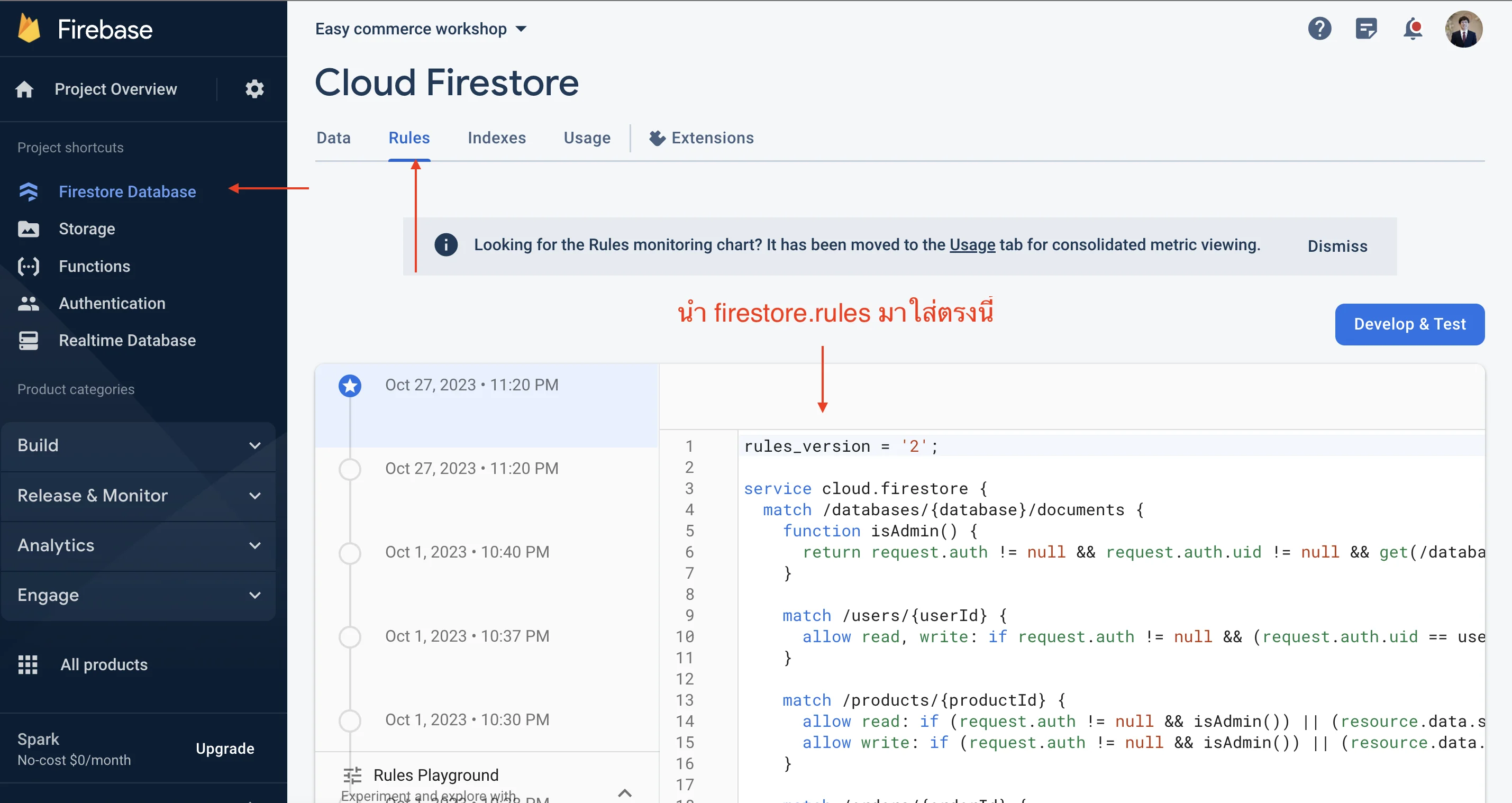The width and height of the screenshot is (1512, 803).
Task: Click the Upgrade plan button
Action: coord(225,749)
